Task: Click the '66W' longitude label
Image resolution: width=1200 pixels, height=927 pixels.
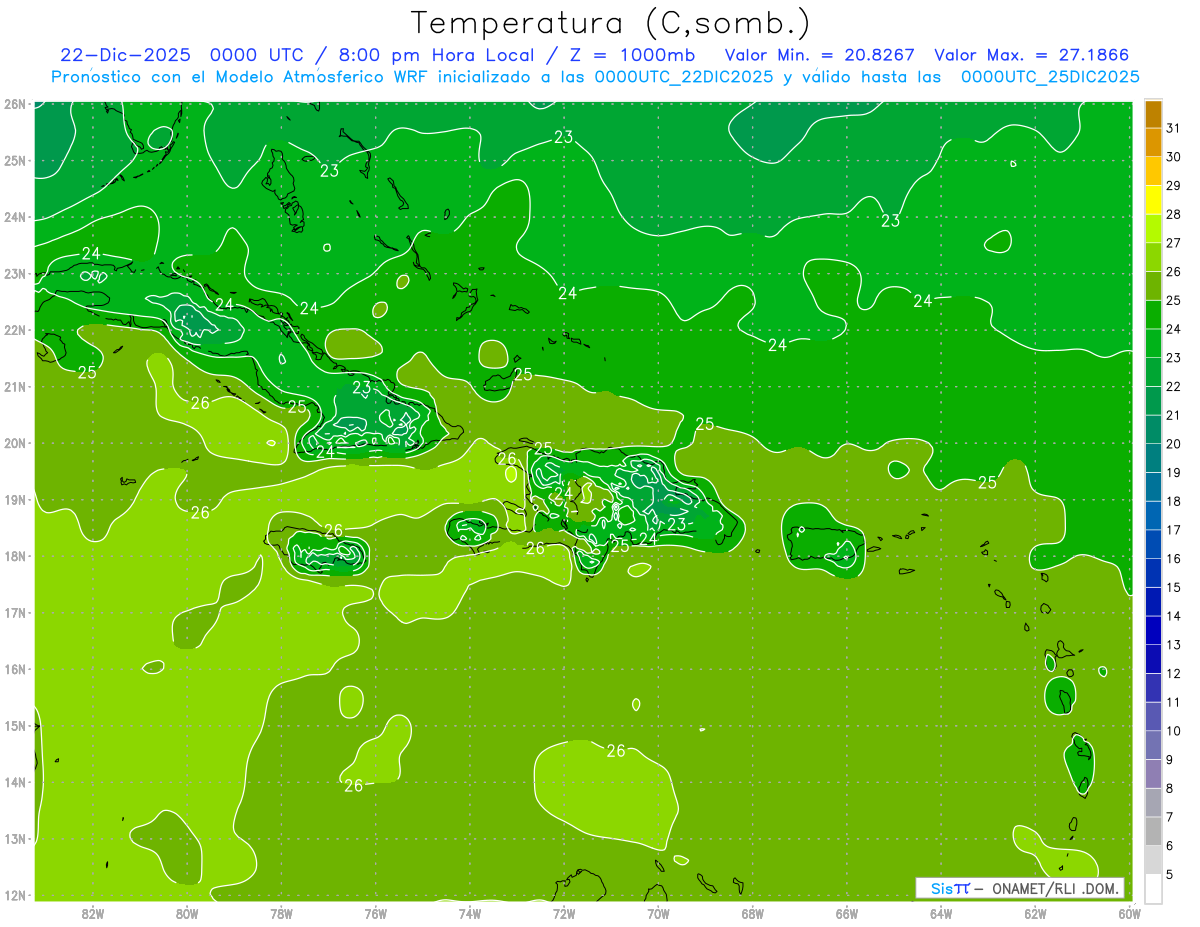Action: [x=847, y=913]
